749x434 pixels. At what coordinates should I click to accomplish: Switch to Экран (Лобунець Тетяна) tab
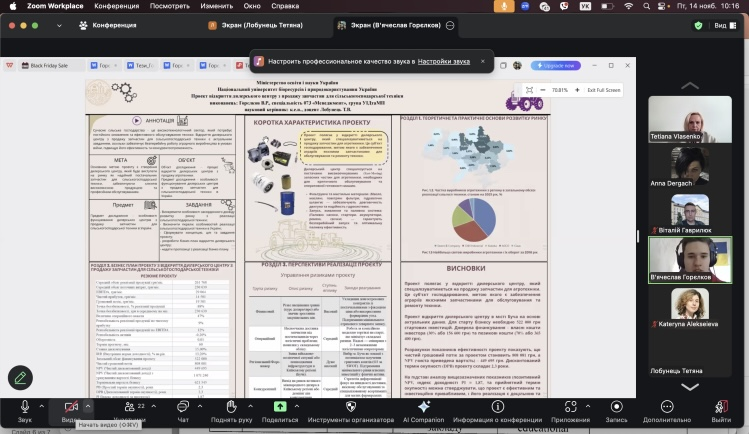[256, 25]
